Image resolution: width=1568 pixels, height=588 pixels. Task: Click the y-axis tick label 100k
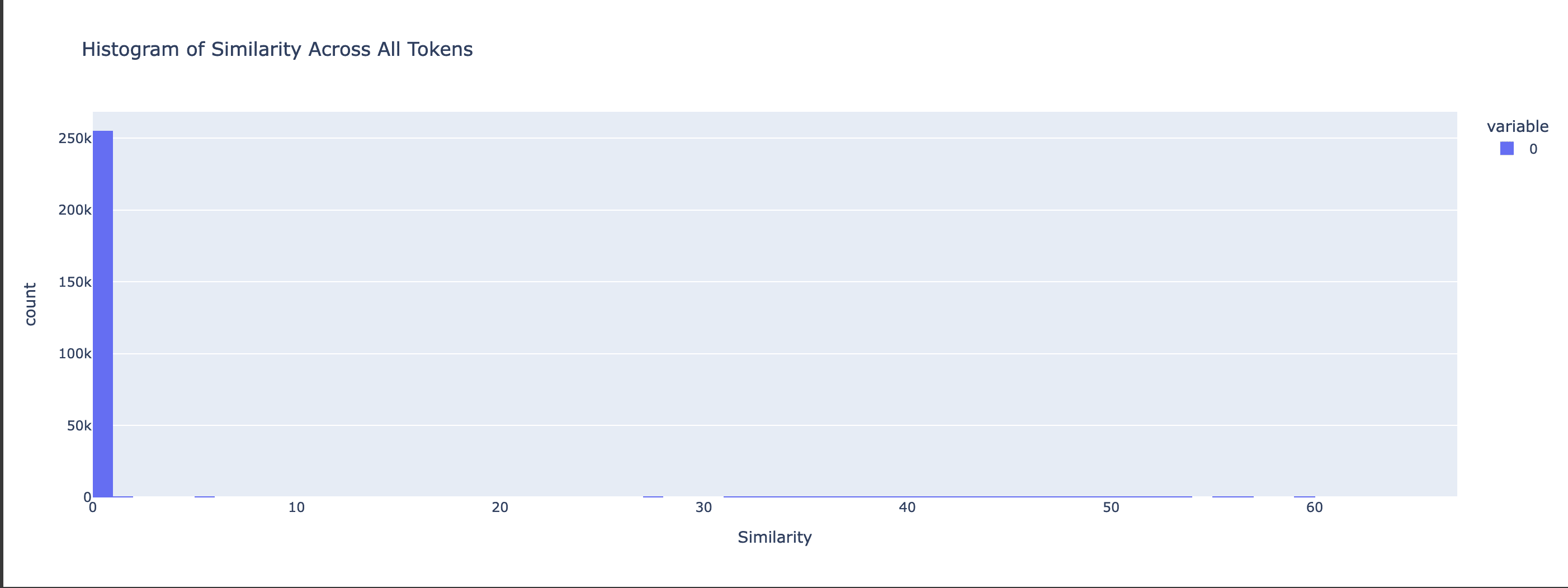(75, 354)
